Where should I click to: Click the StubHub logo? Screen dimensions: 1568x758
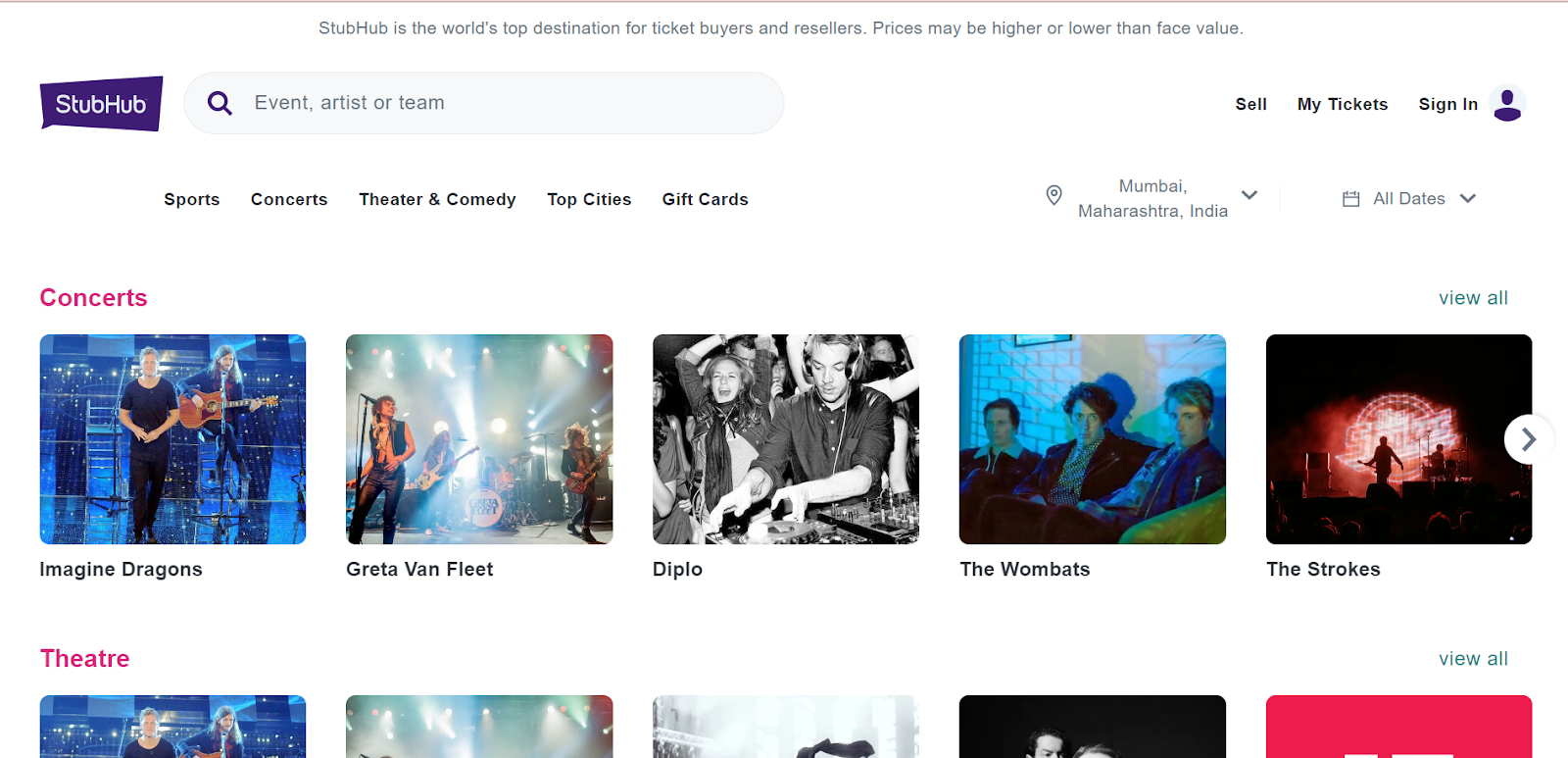click(x=101, y=103)
